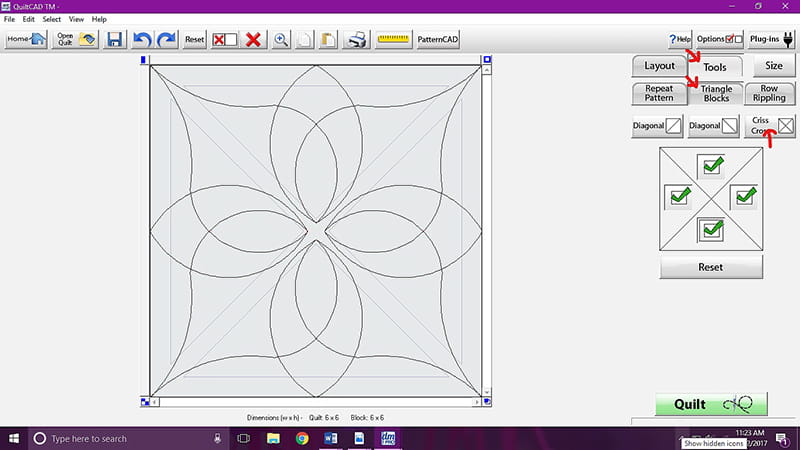Viewport: 800px width, 450px height.
Task: Click Reset below the triangle checkboxes
Action: click(x=711, y=267)
